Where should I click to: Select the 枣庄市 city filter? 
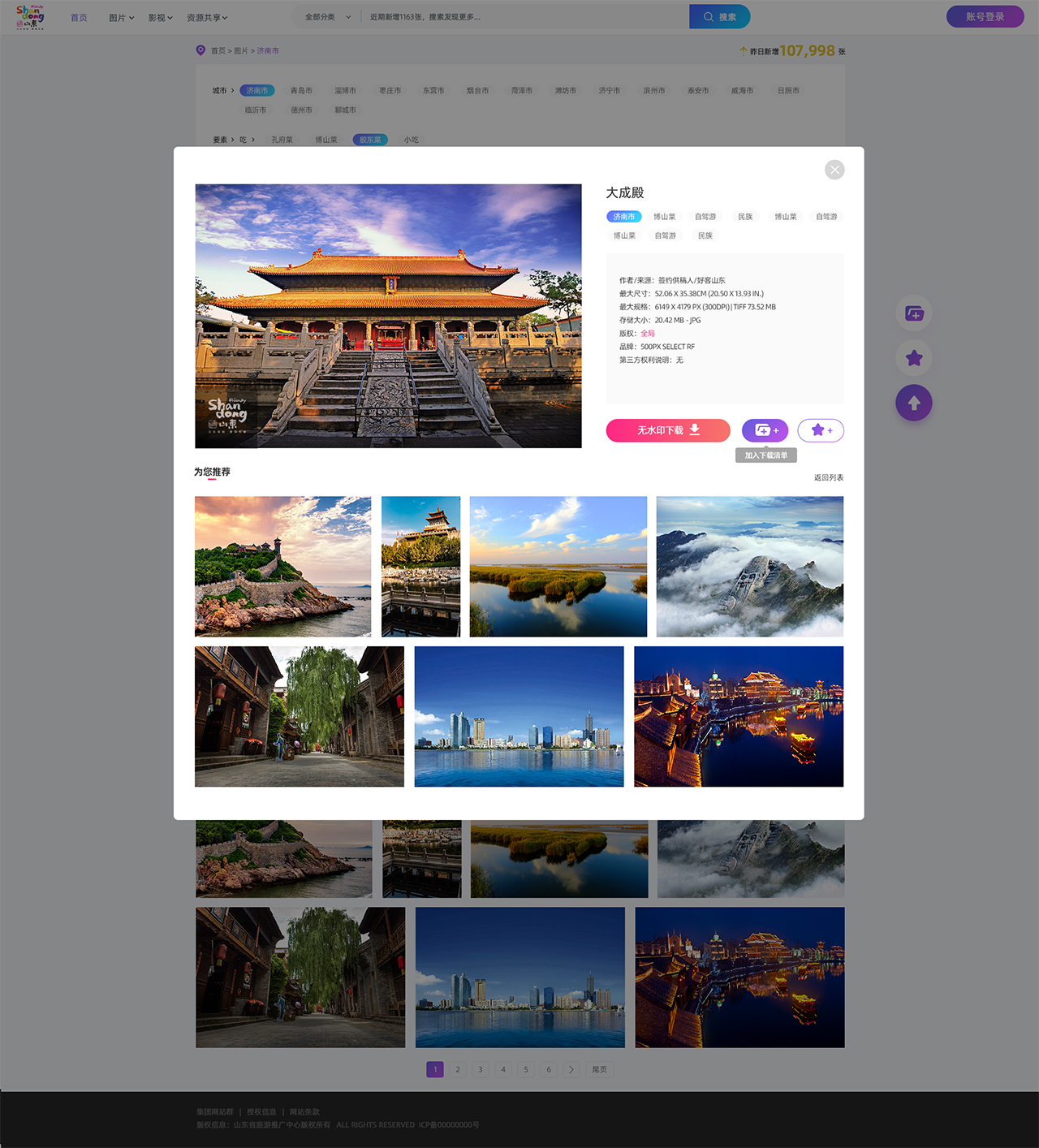(390, 91)
